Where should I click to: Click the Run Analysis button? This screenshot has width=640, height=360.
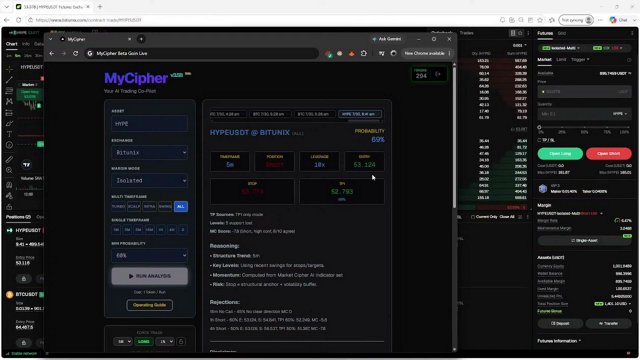[x=149, y=276]
